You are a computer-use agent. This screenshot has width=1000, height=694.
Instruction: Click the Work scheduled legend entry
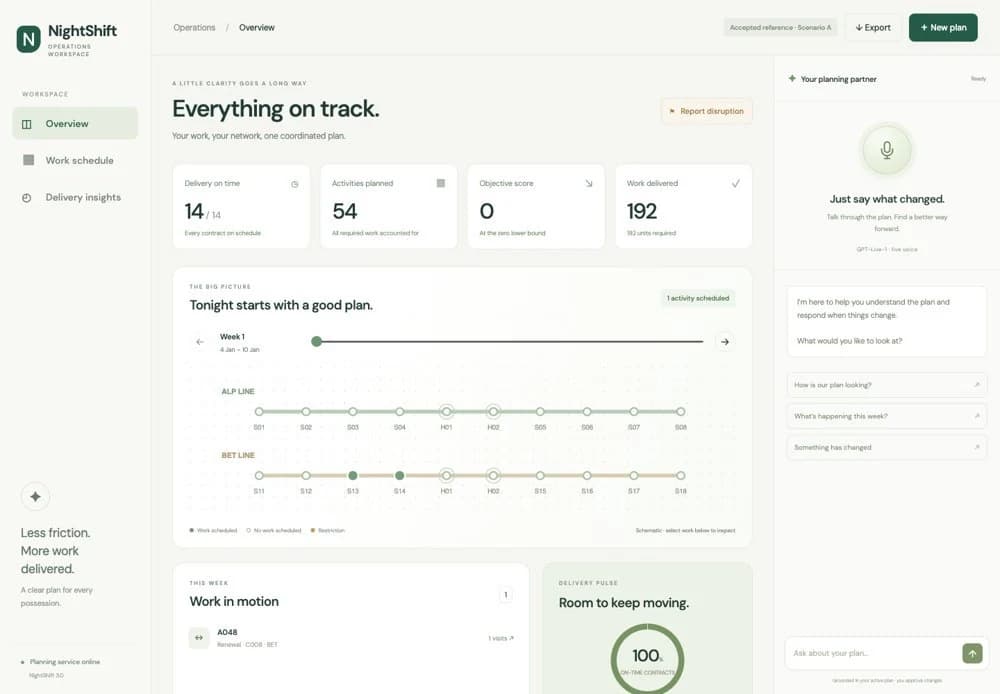213,530
